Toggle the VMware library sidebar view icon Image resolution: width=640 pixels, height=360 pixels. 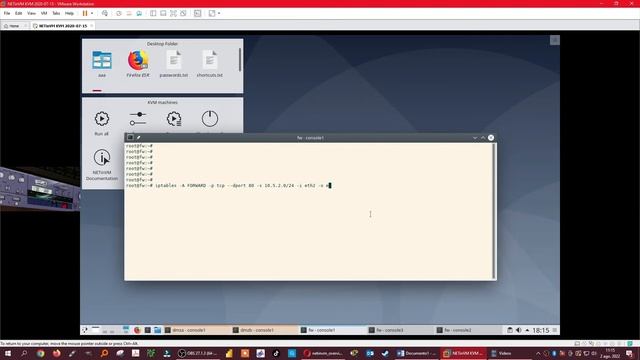point(153,13)
